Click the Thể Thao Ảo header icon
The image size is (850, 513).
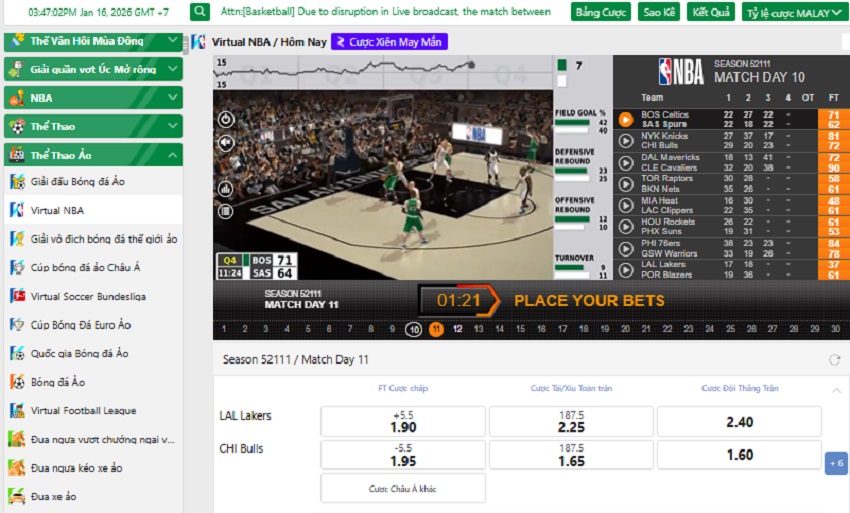[x=17, y=155]
